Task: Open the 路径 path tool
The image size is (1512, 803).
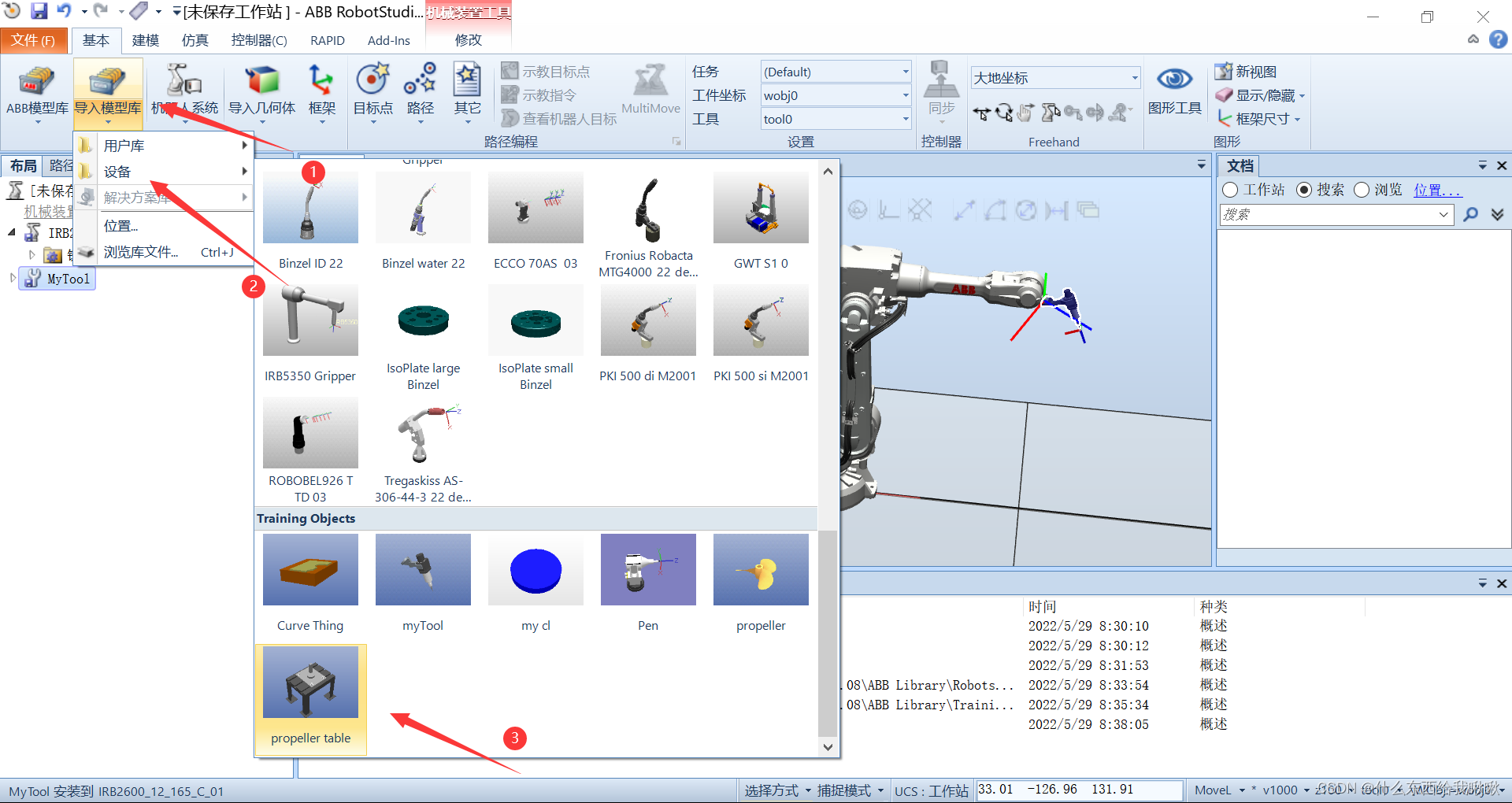Action: click(420, 93)
